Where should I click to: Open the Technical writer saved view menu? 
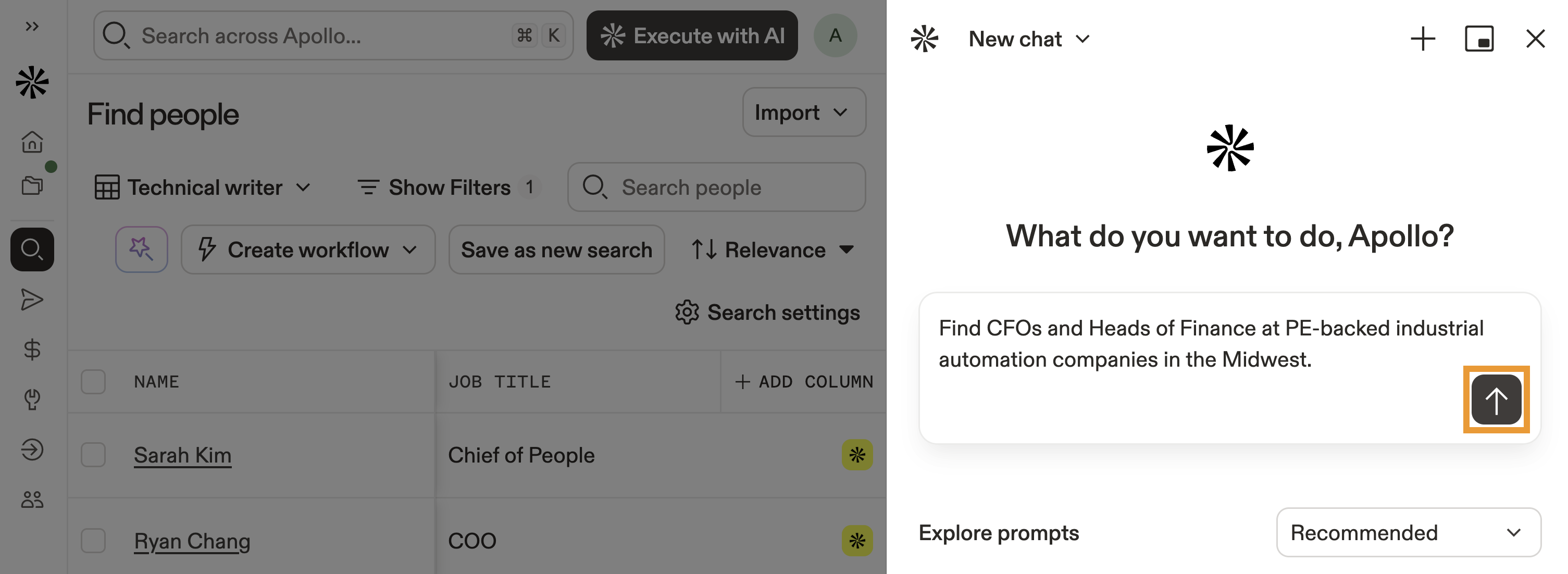(x=204, y=188)
